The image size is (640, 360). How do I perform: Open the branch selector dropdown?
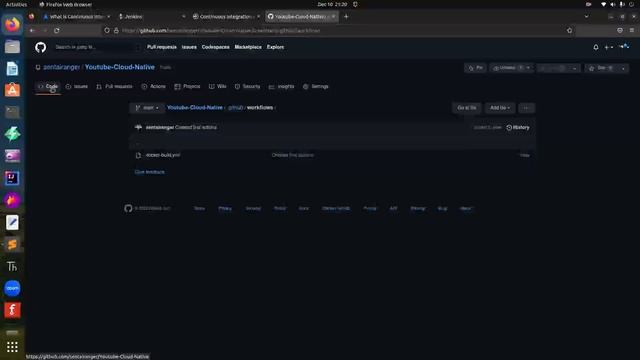click(147, 108)
